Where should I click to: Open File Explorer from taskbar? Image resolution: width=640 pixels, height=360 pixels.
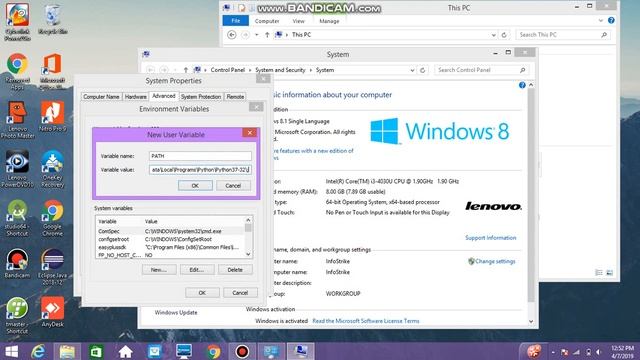click(67, 351)
